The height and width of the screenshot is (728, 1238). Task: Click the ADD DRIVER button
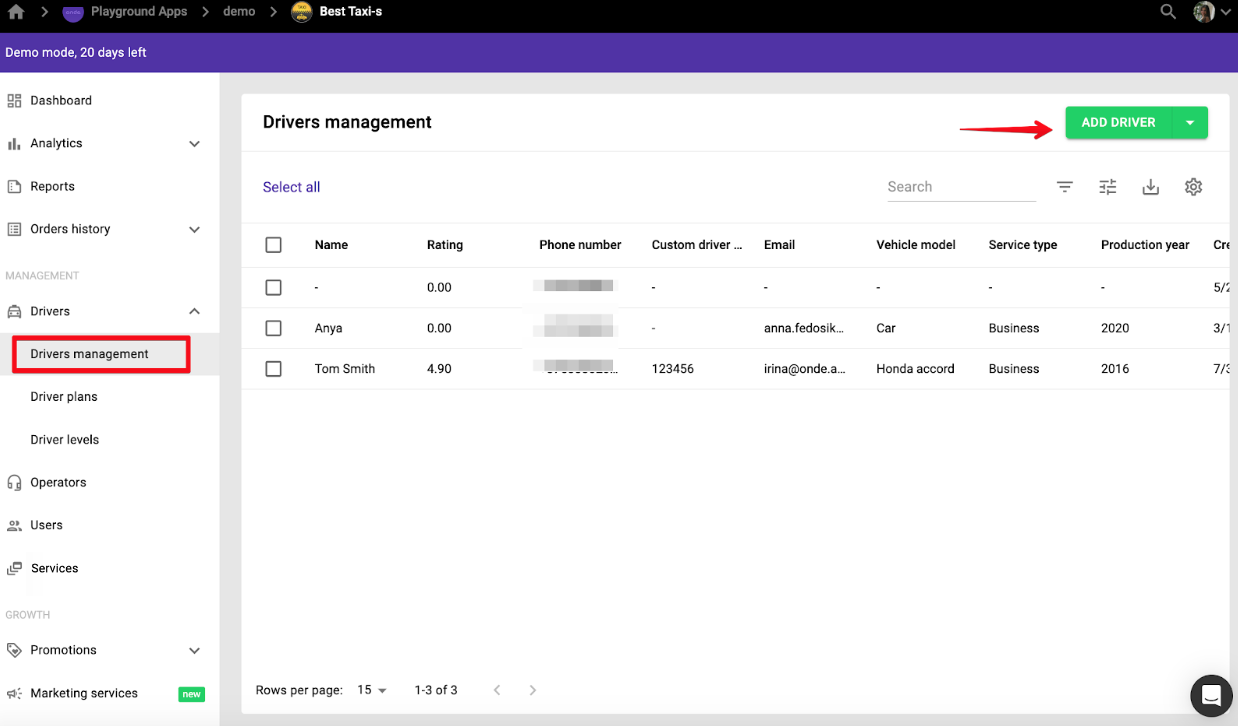click(x=1118, y=123)
